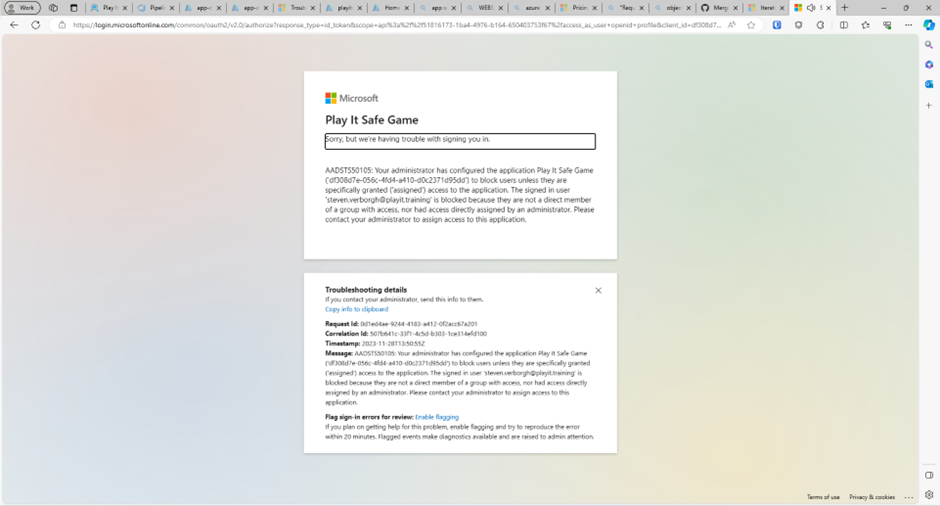Image resolution: width=940 pixels, height=506 pixels.
Task: Click the sidebar Search icon
Action: (x=929, y=45)
